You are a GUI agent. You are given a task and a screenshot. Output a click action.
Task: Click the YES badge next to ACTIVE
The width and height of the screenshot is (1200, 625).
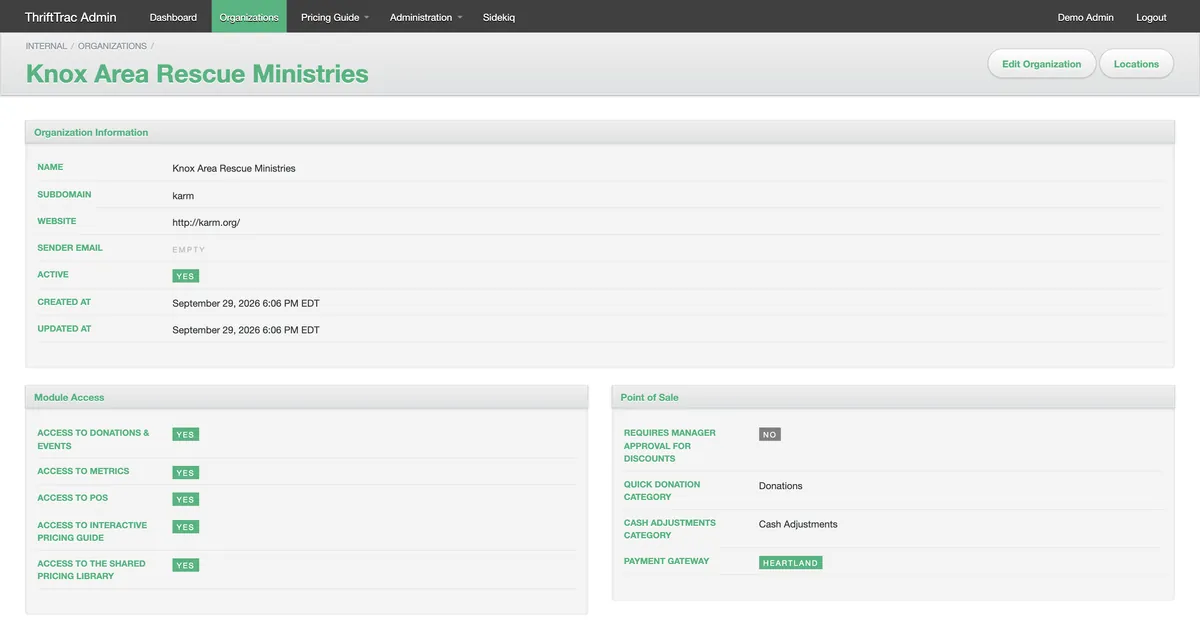pos(185,276)
